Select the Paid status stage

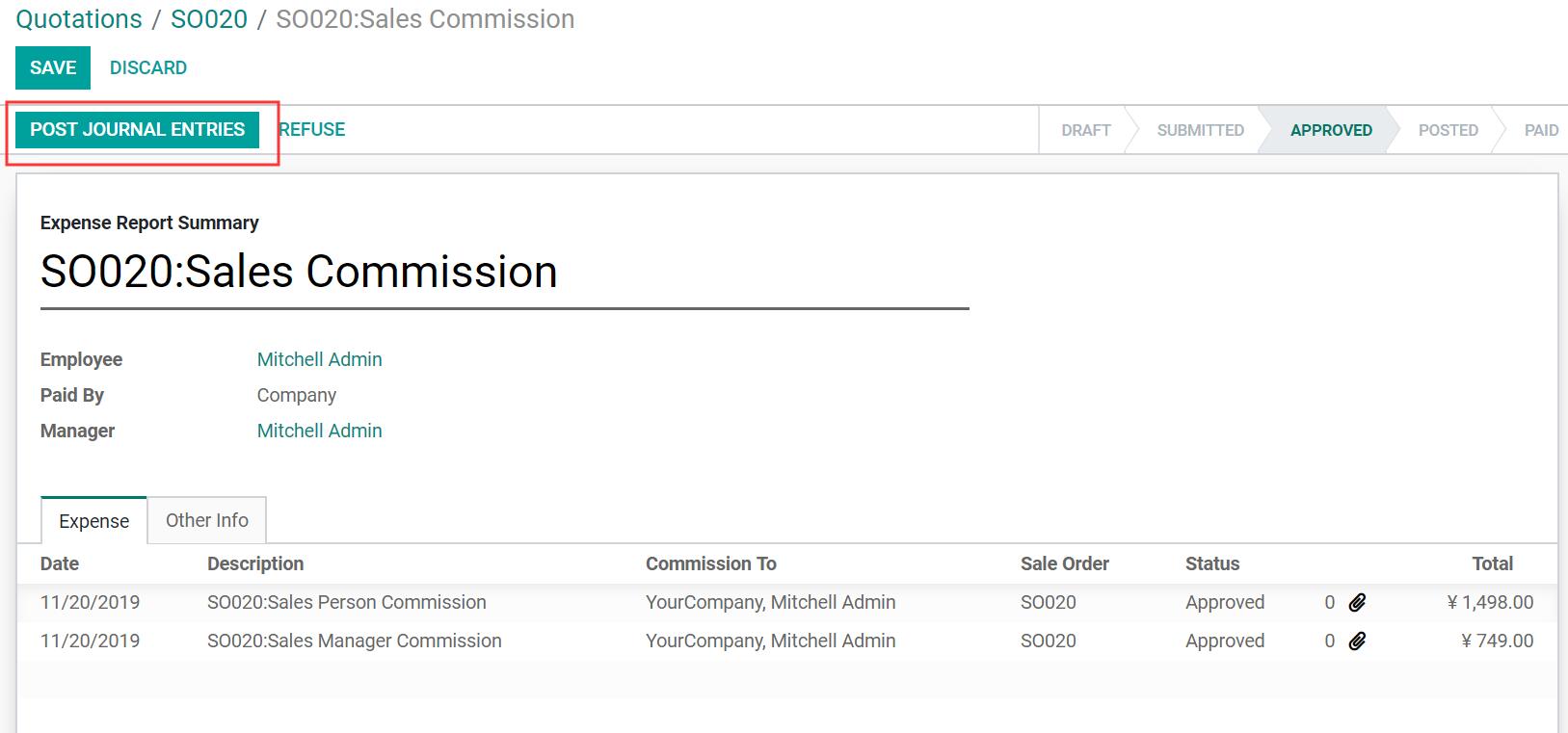(1541, 130)
